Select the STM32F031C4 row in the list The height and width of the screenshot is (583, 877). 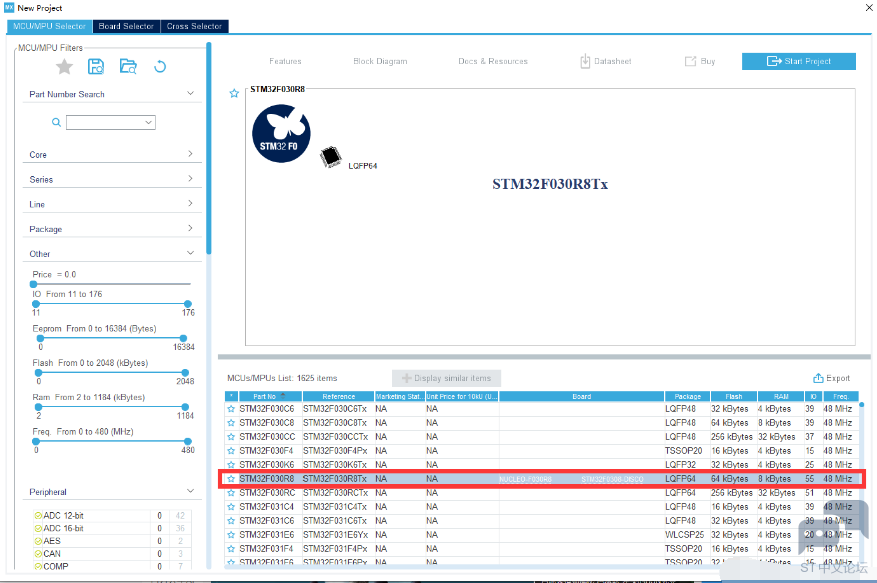(x=266, y=507)
